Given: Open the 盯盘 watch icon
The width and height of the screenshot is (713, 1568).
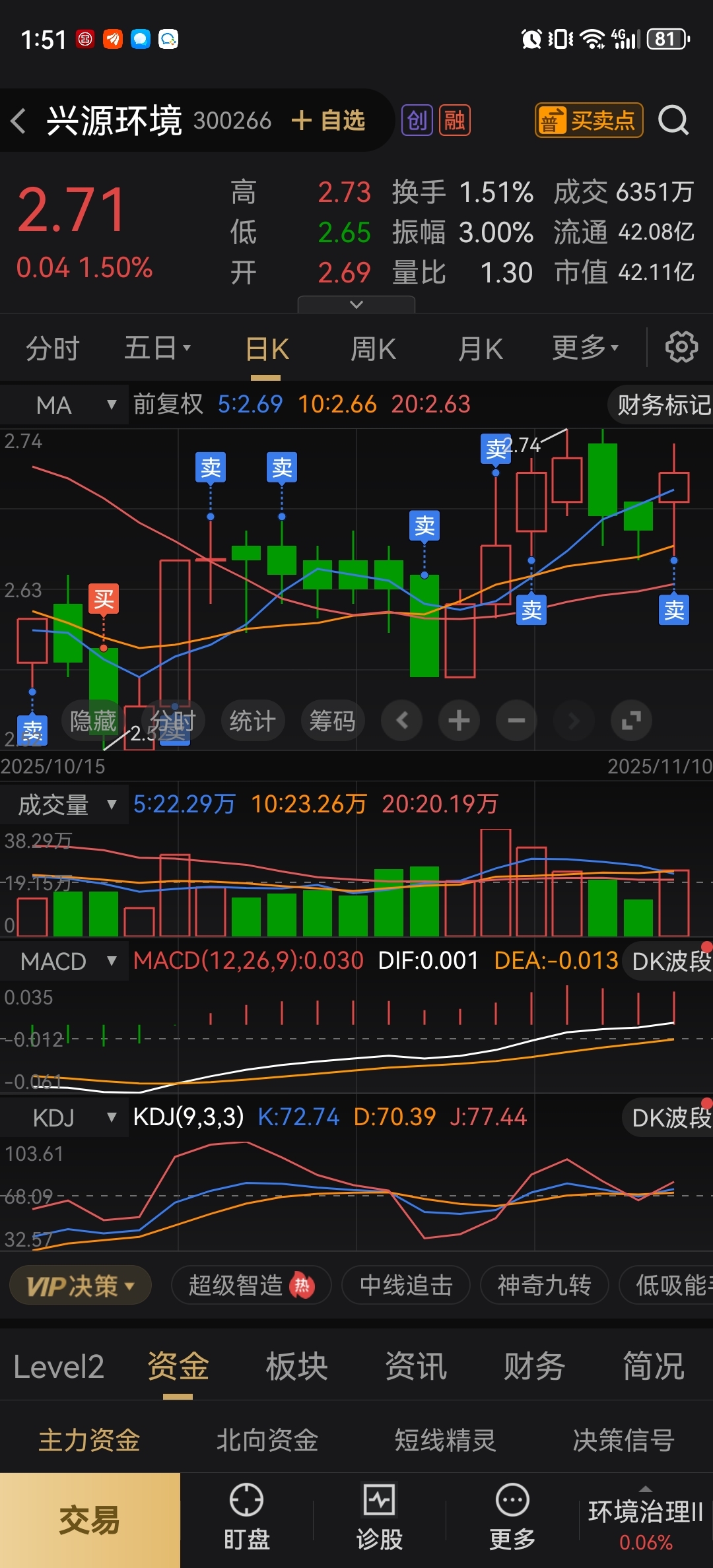Looking at the screenshot, I should pos(246,1517).
